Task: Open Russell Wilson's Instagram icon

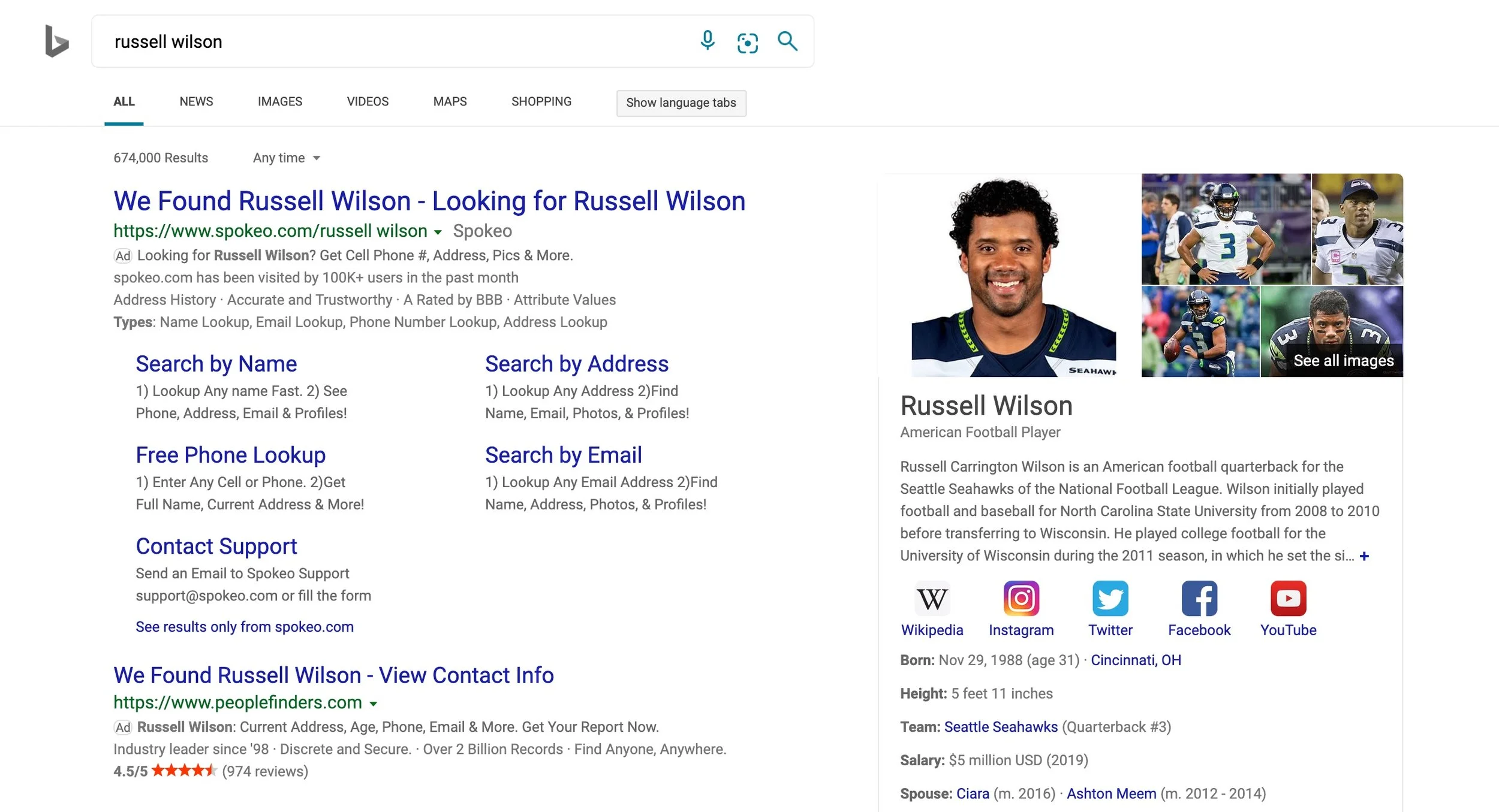Action: click(1021, 598)
